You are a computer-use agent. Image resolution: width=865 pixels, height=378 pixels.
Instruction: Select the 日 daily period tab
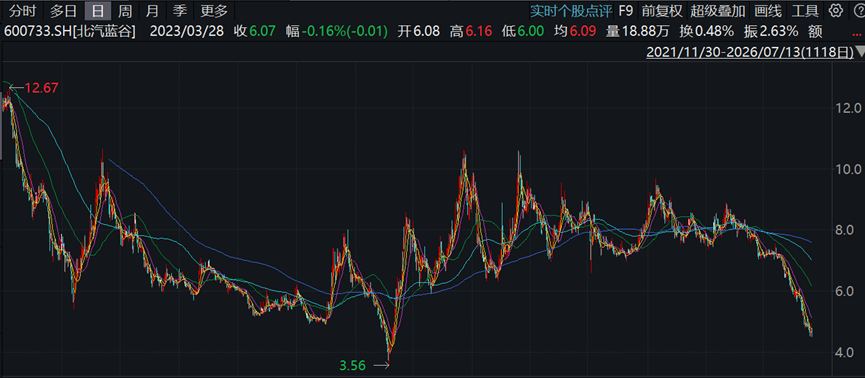click(x=98, y=10)
